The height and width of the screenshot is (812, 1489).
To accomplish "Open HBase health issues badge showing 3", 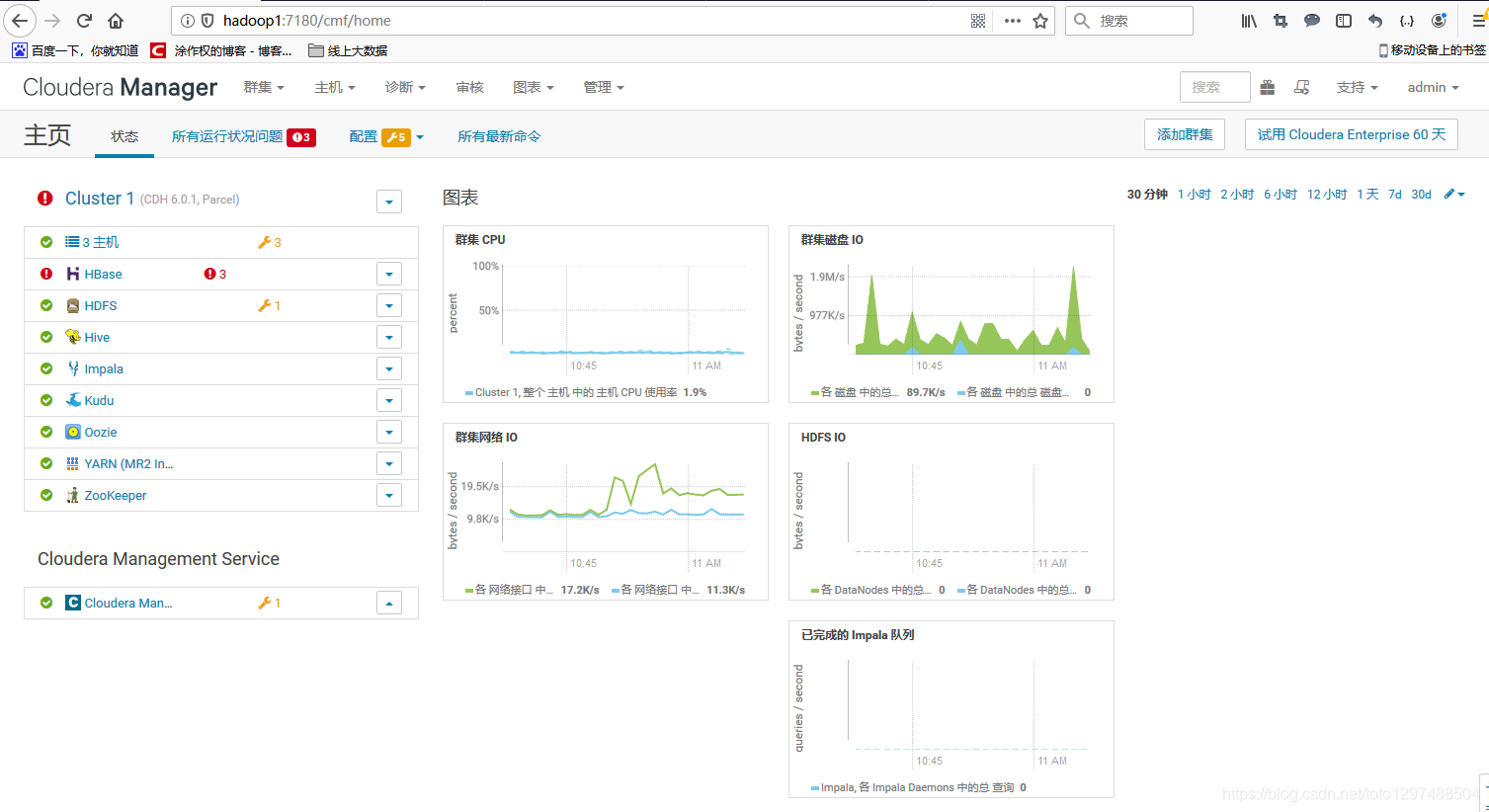I will tap(215, 274).
